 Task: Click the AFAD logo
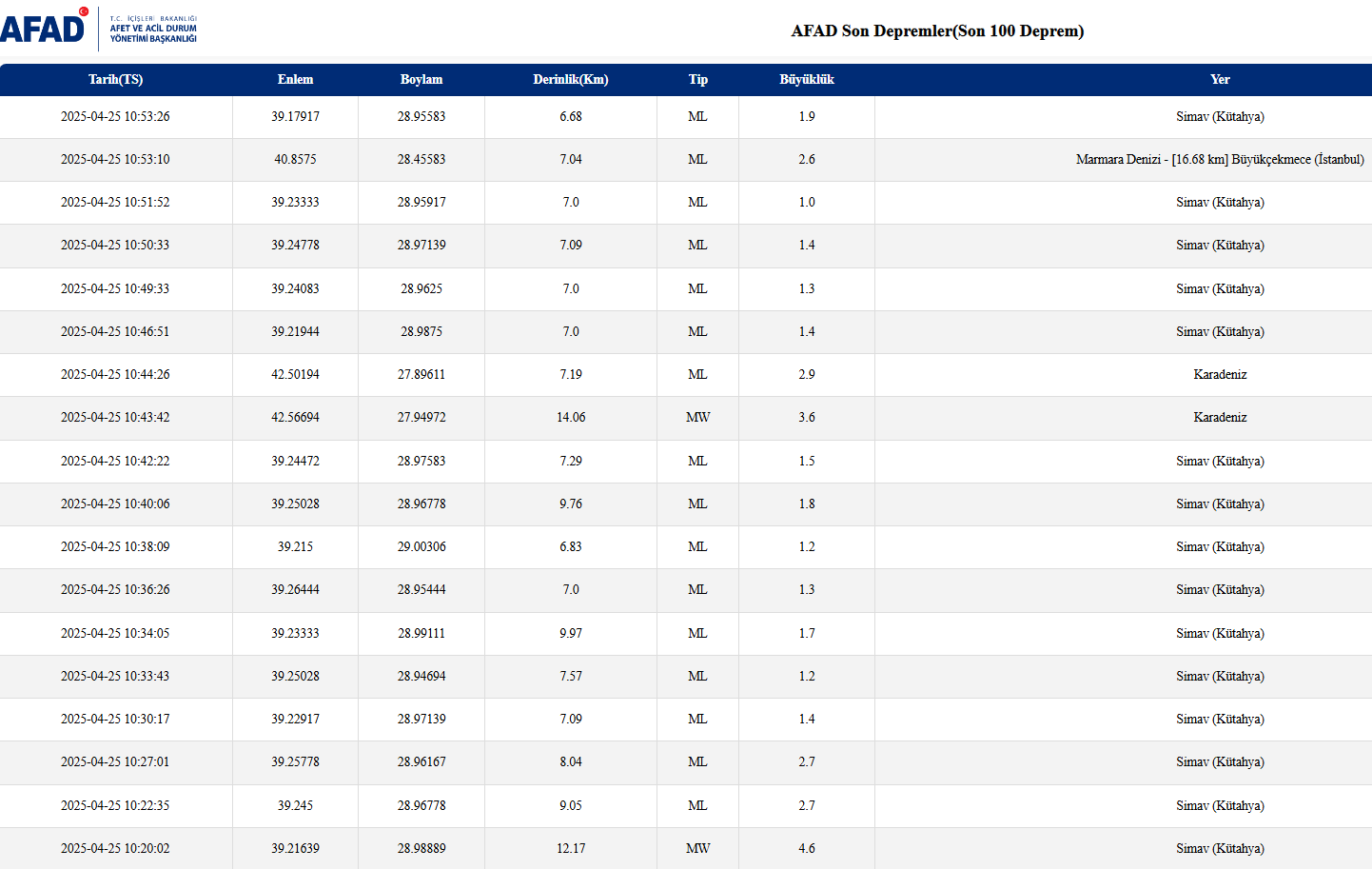44,26
